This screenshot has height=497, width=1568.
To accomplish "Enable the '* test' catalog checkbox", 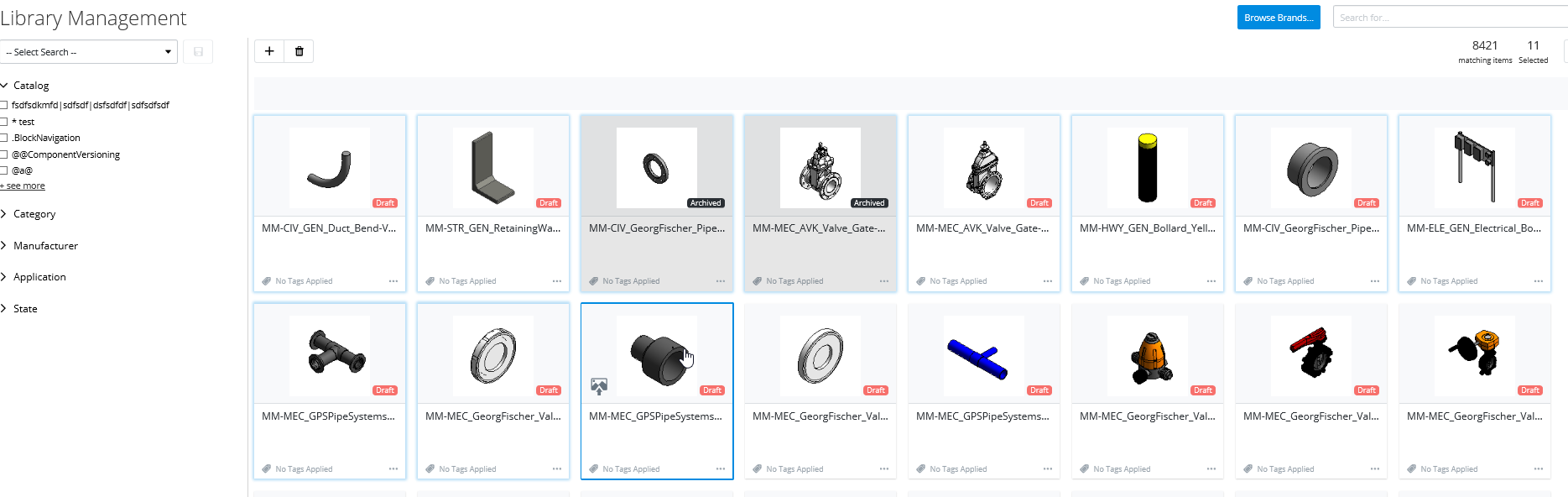I will (x=4, y=122).
